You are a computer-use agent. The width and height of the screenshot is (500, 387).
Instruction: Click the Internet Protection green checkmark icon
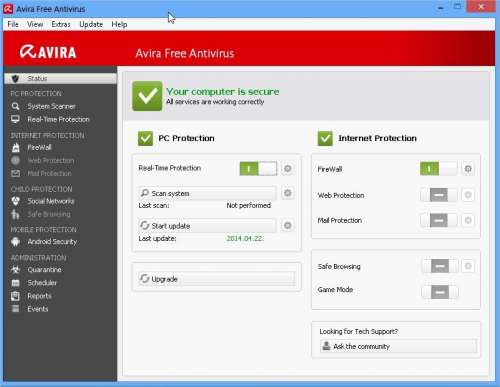pos(325,138)
